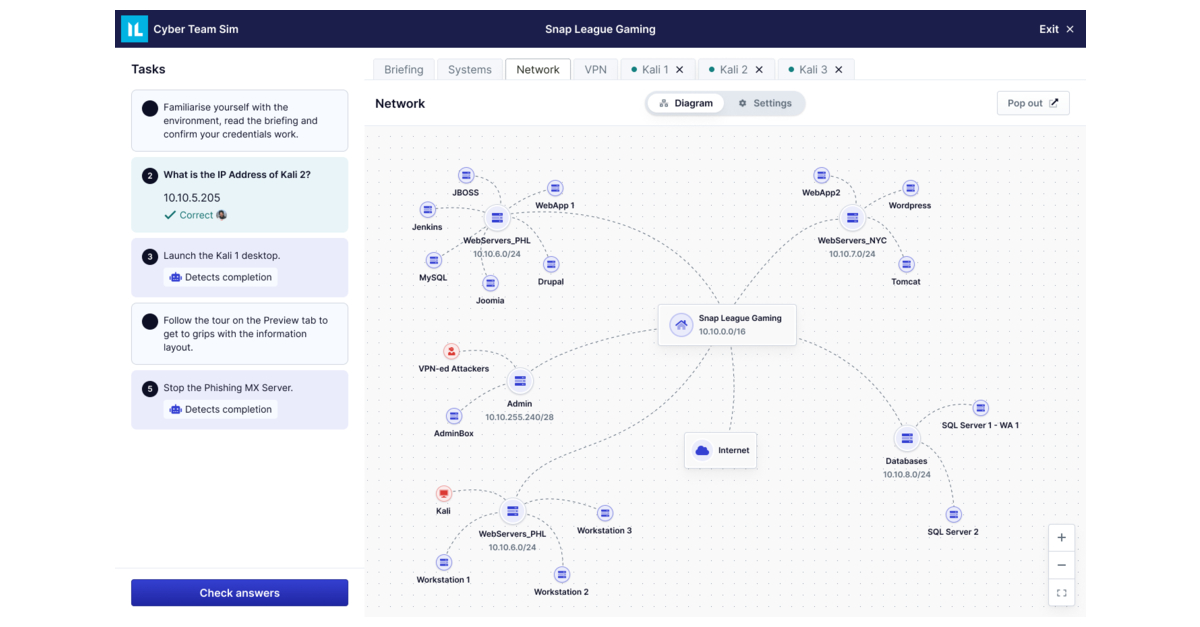Open the Briefing tab
The image size is (1200, 627).
404,70
